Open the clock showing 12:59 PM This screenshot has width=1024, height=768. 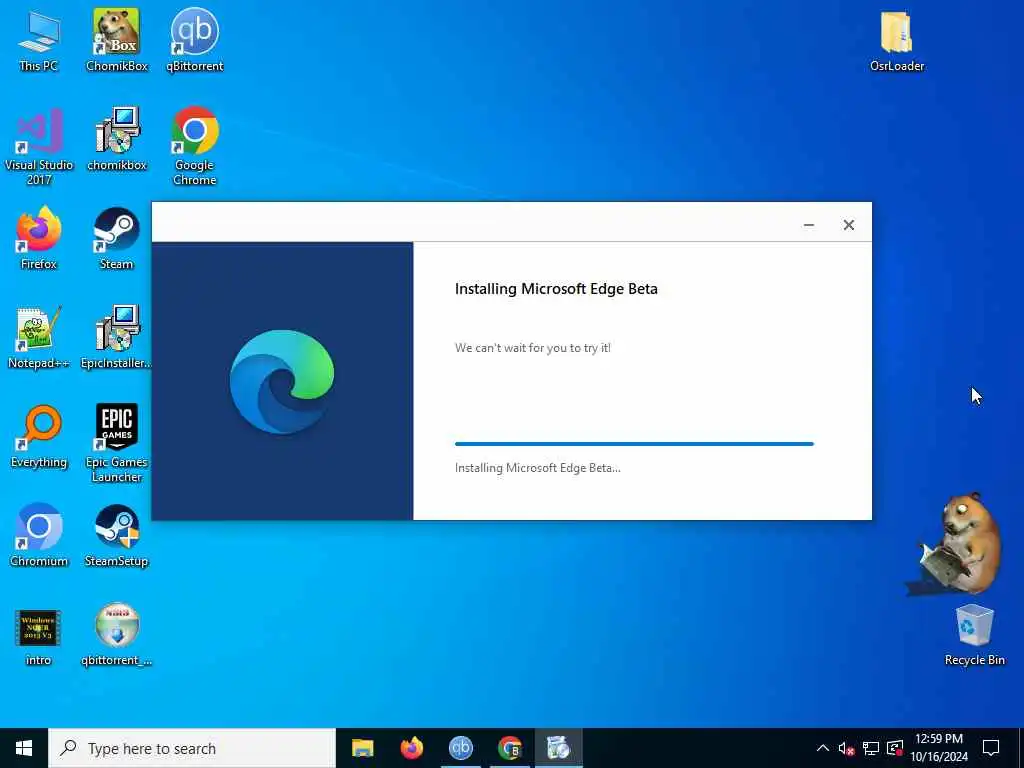tap(939, 748)
